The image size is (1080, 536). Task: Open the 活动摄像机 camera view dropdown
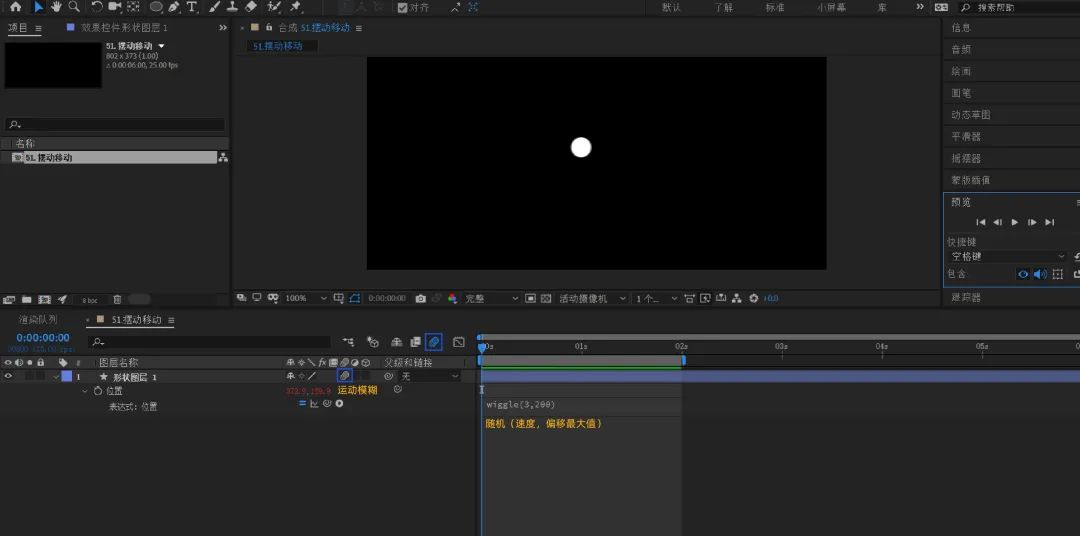[x=592, y=298]
